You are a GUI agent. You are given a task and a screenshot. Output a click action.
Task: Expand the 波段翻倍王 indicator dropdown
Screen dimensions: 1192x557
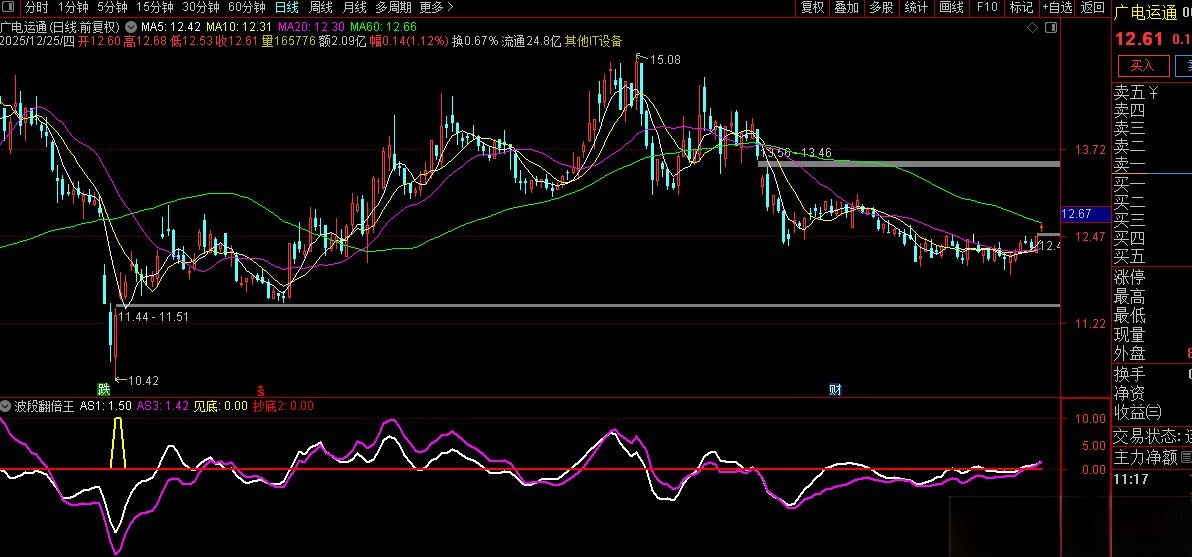pos(8,407)
